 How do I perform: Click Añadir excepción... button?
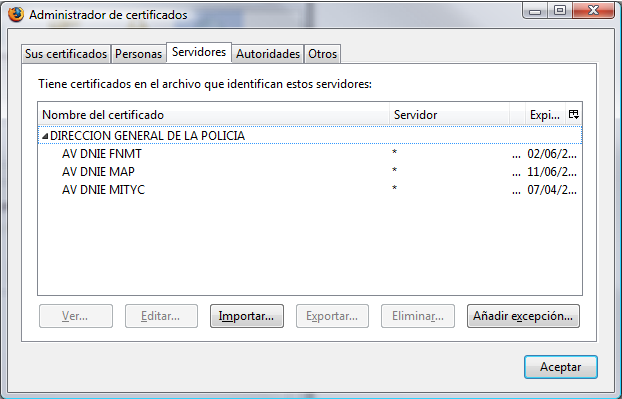point(523,316)
